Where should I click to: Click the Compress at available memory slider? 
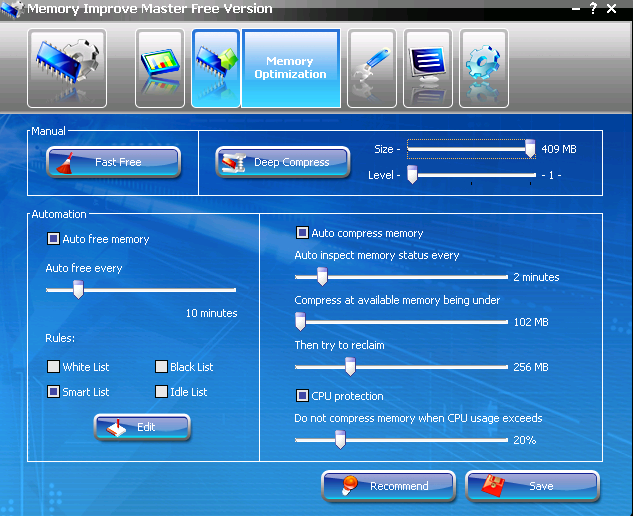[x=401, y=322]
